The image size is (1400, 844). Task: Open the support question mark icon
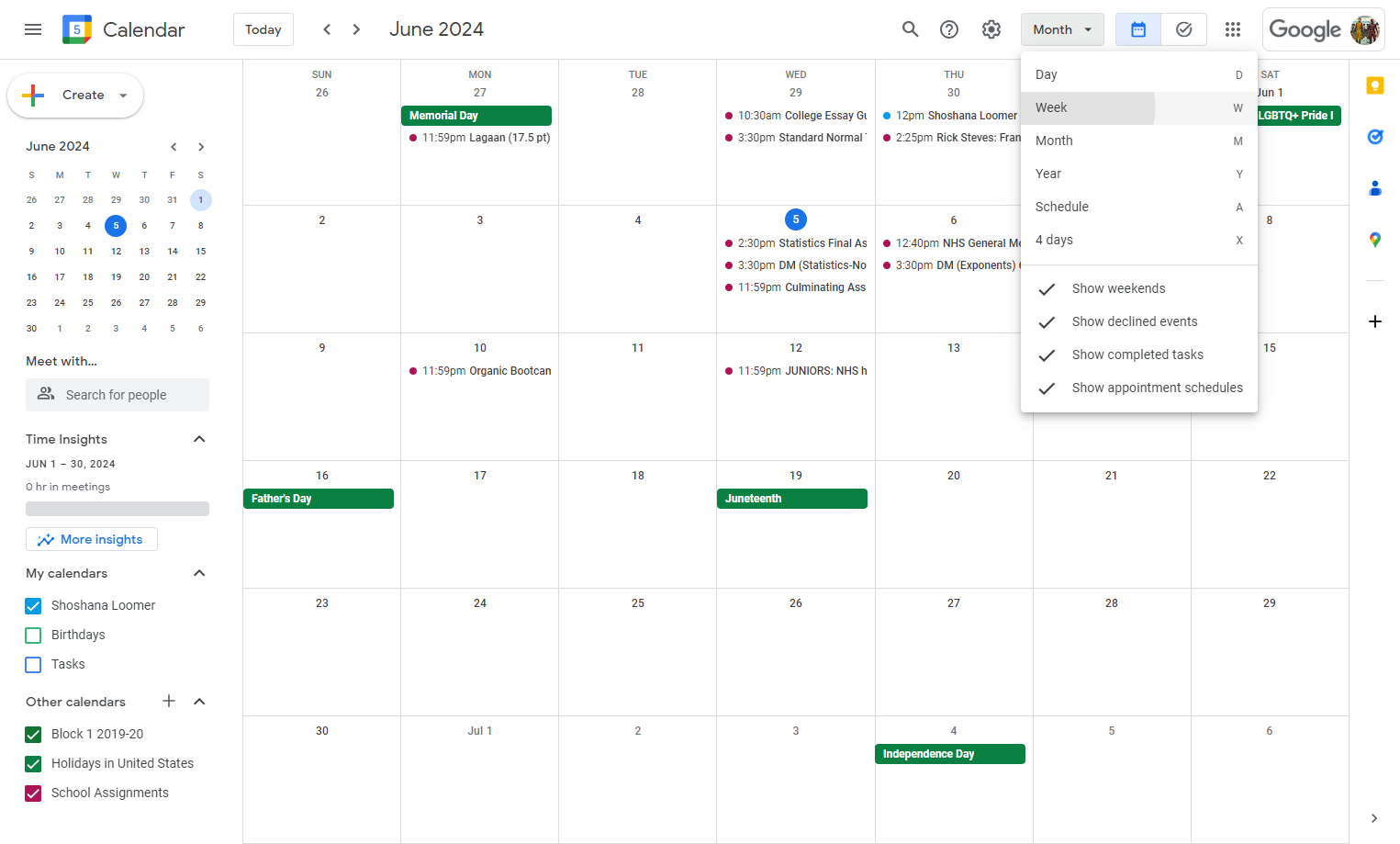pos(949,29)
